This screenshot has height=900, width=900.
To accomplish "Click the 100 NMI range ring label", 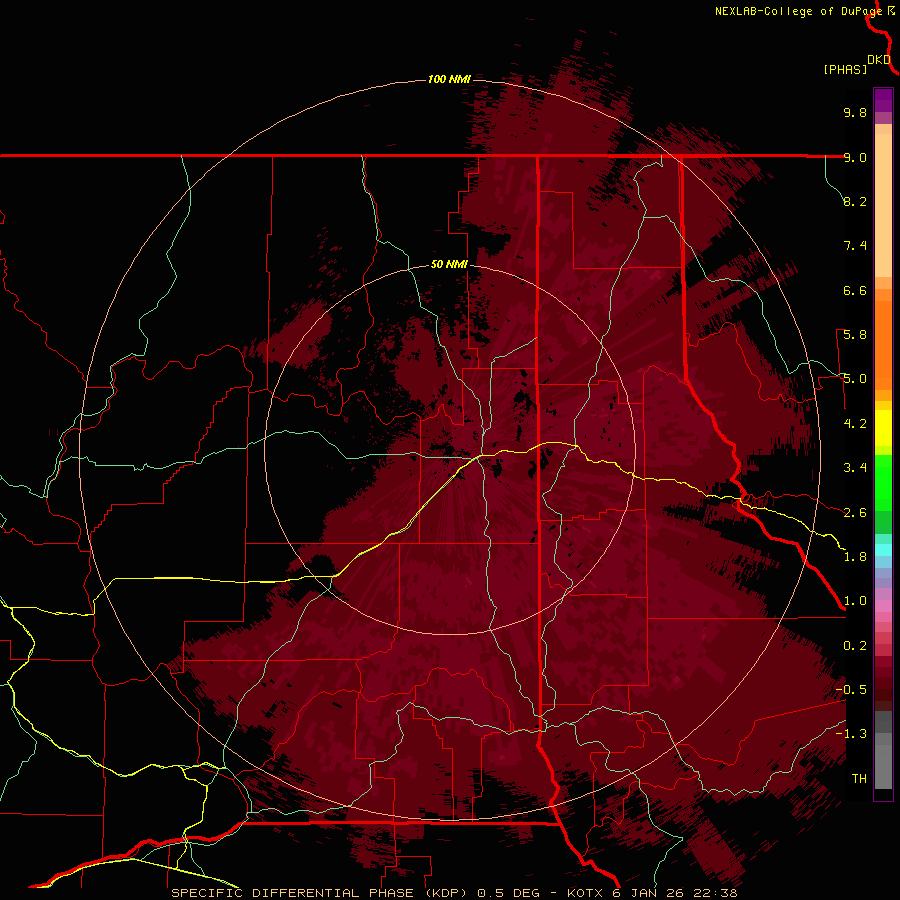I will pyautogui.click(x=449, y=79).
